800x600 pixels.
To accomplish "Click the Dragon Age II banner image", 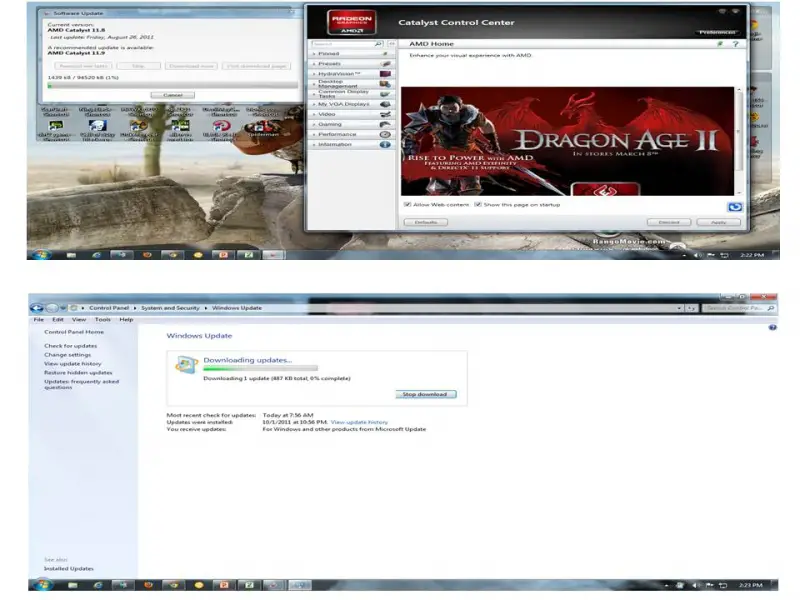I will (567, 141).
